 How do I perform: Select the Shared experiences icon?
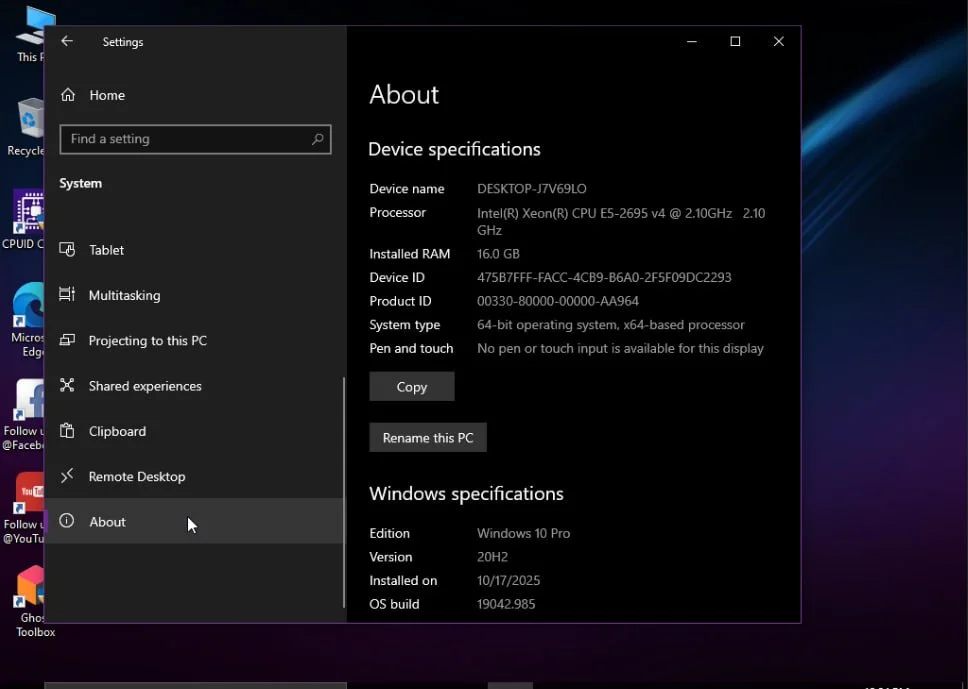(x=67, y=385)
